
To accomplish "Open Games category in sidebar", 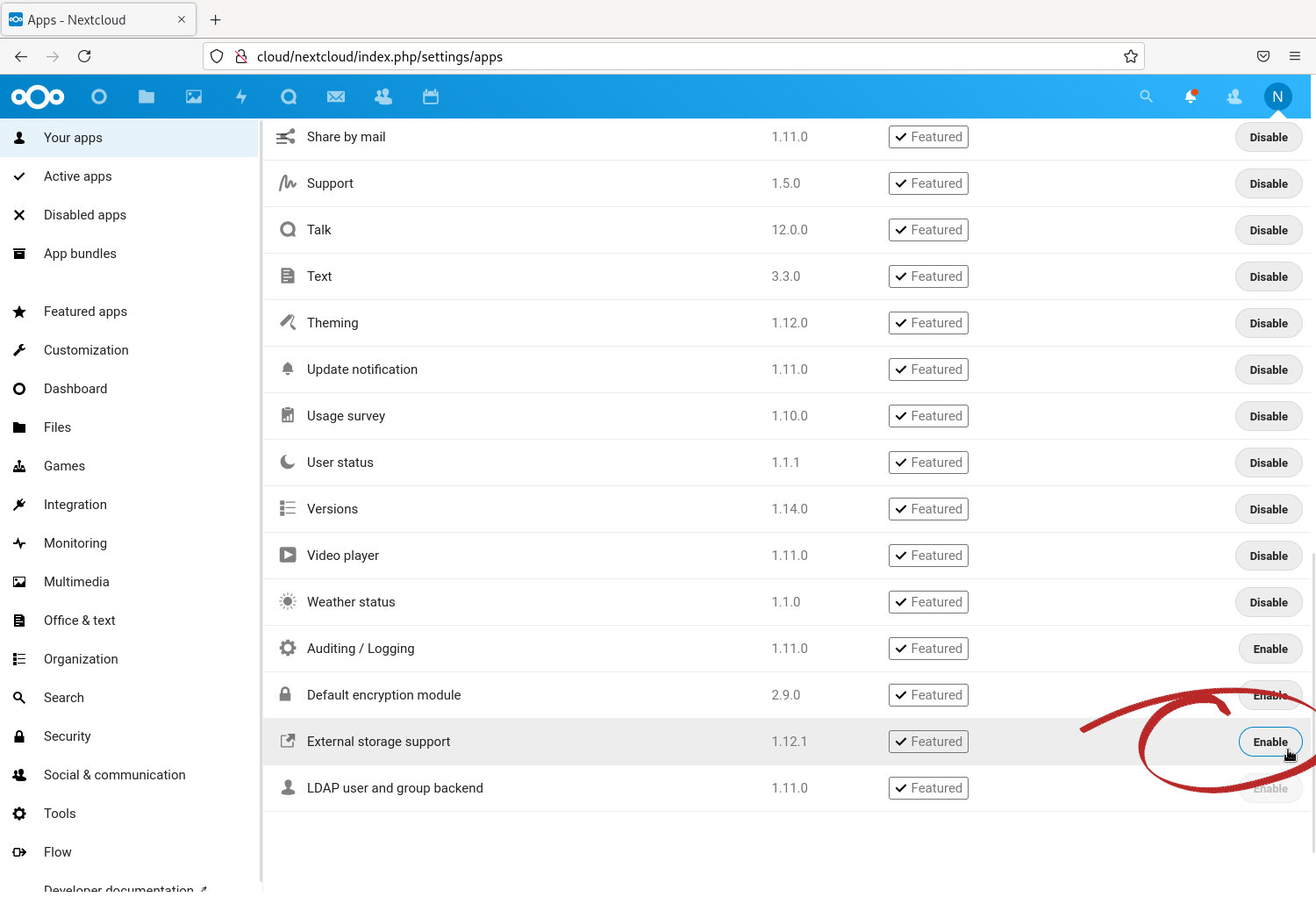I will pos(129,466).
